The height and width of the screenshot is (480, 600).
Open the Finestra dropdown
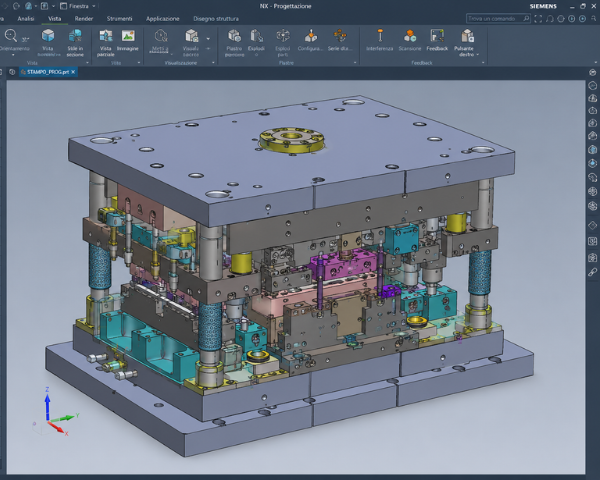(78, 6)
